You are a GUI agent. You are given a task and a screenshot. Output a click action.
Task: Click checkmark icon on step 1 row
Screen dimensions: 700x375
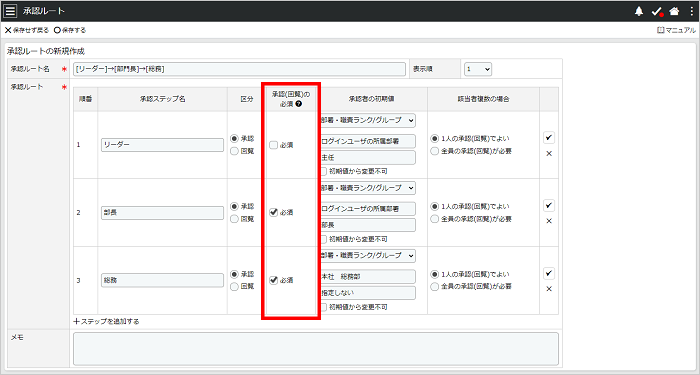tap(549, 138)
